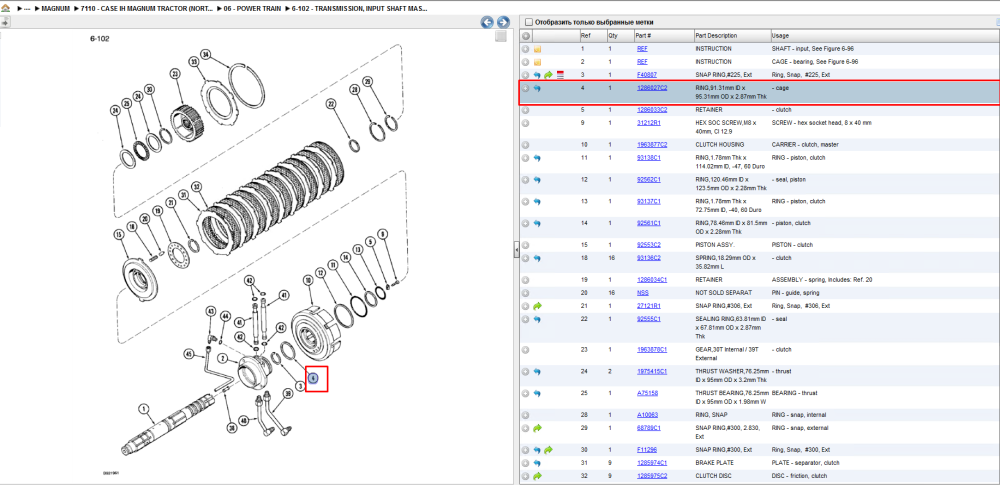Select callout 10 on the diagram
Image resolution: width=1000 pixels, height=485 pixels.
pyautogui.click(x=308, y=280)
